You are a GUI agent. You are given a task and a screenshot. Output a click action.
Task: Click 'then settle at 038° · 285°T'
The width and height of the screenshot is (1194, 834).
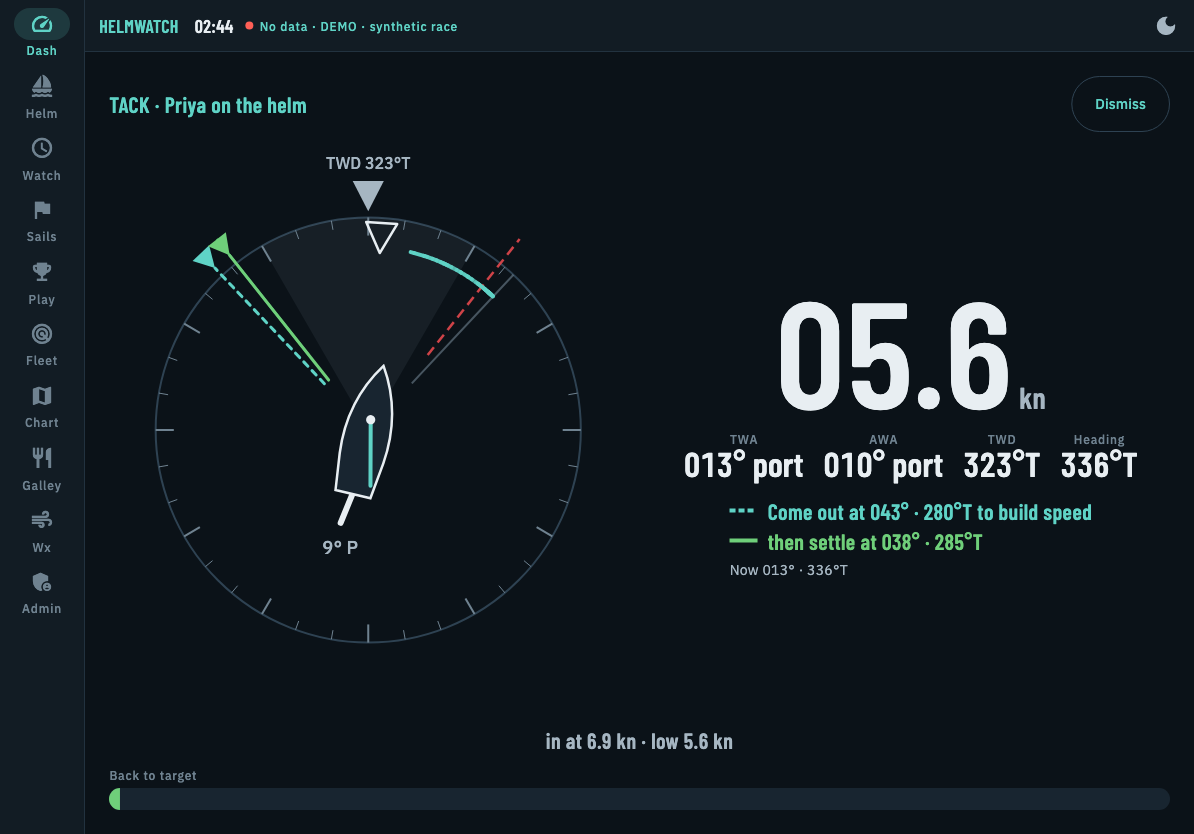point(875,542)
